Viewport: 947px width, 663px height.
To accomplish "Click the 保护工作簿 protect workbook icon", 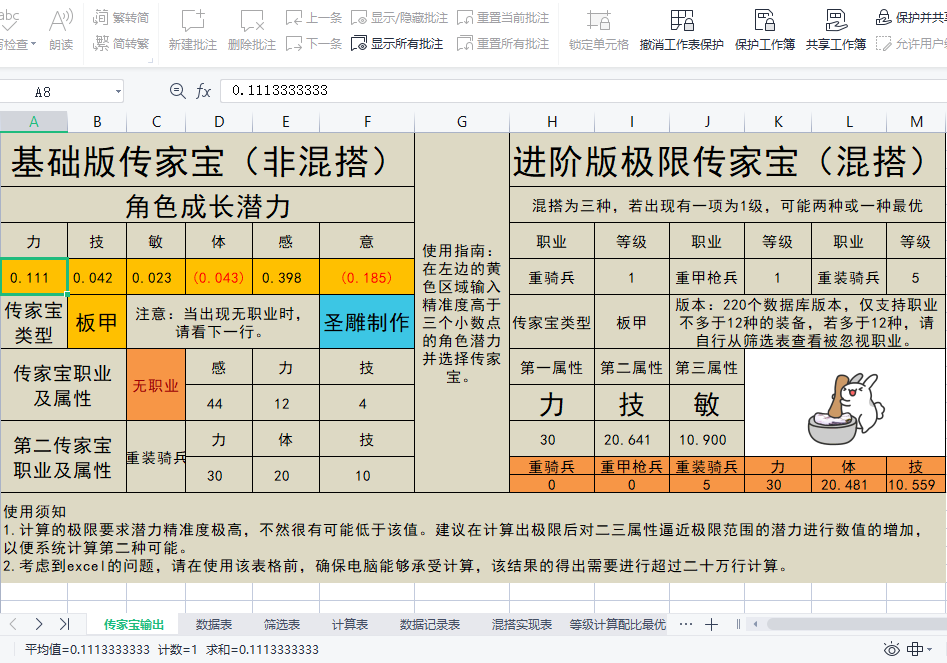I will [765, 21].
